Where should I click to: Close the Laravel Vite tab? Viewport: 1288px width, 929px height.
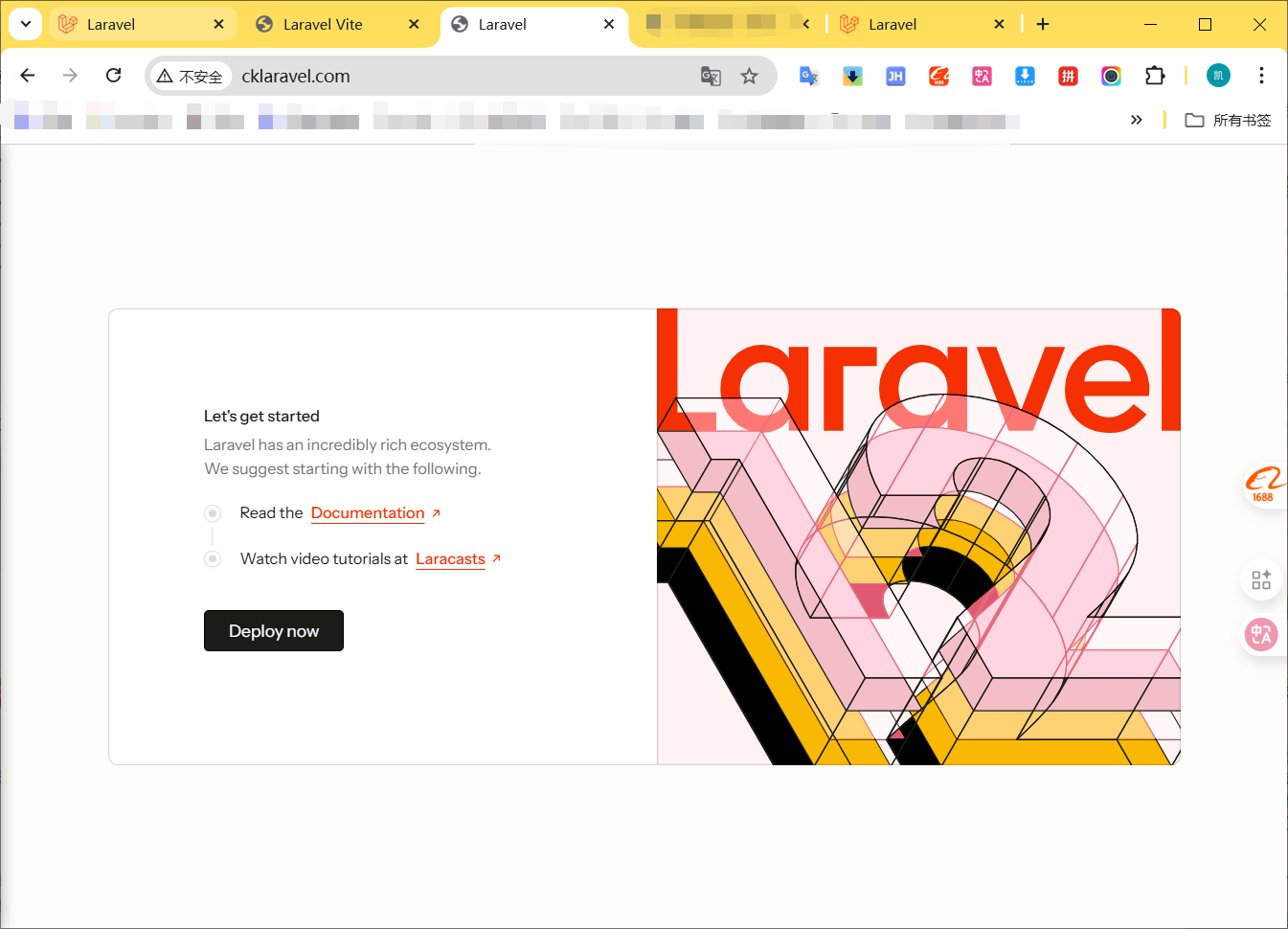tap(414, 24)
